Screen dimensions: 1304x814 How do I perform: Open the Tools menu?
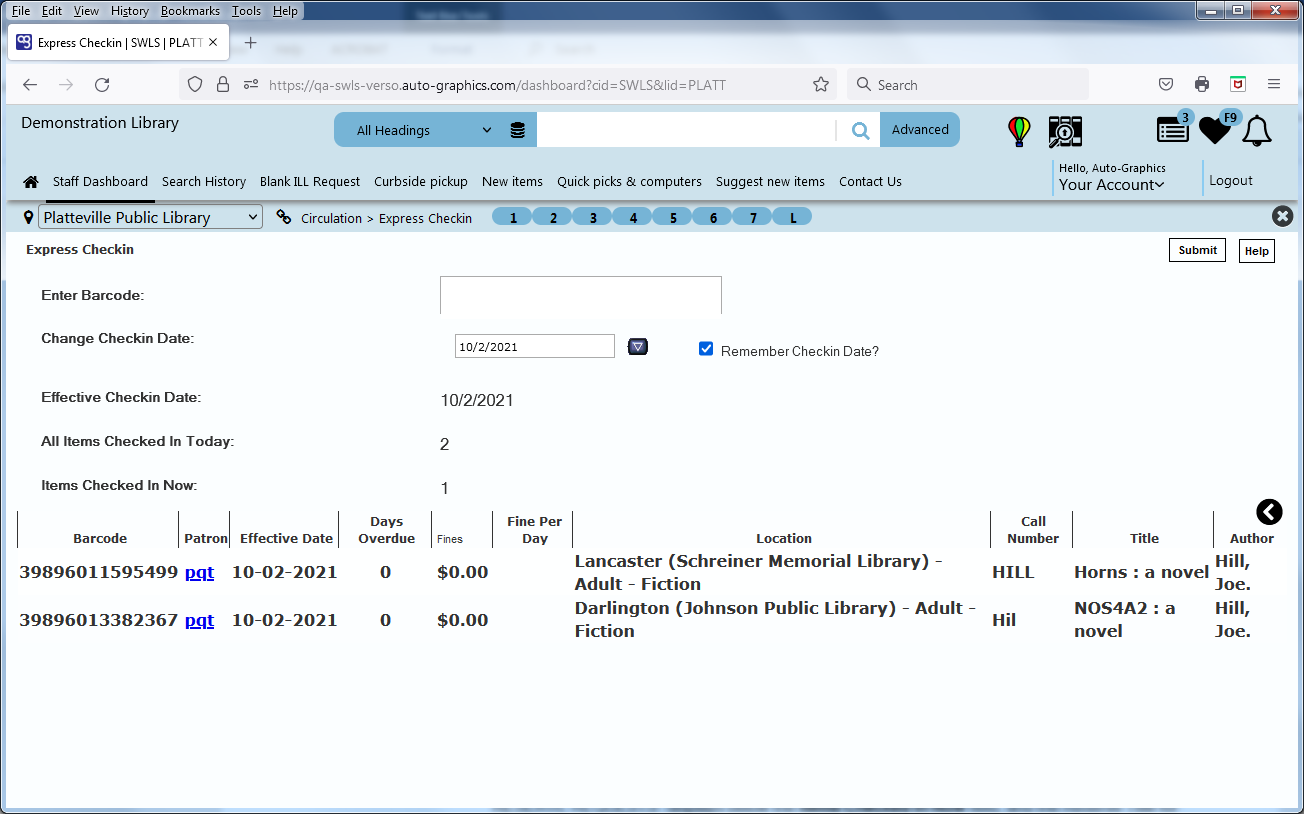[246, 11]
